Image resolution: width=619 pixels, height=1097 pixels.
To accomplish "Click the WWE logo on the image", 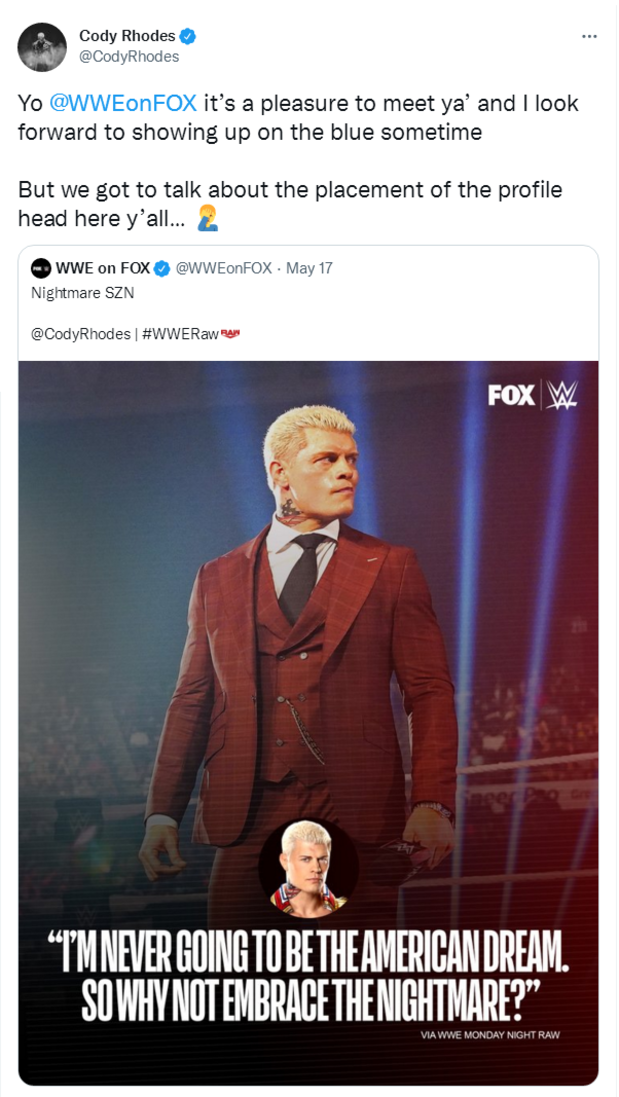I will (x=562, y=396).
